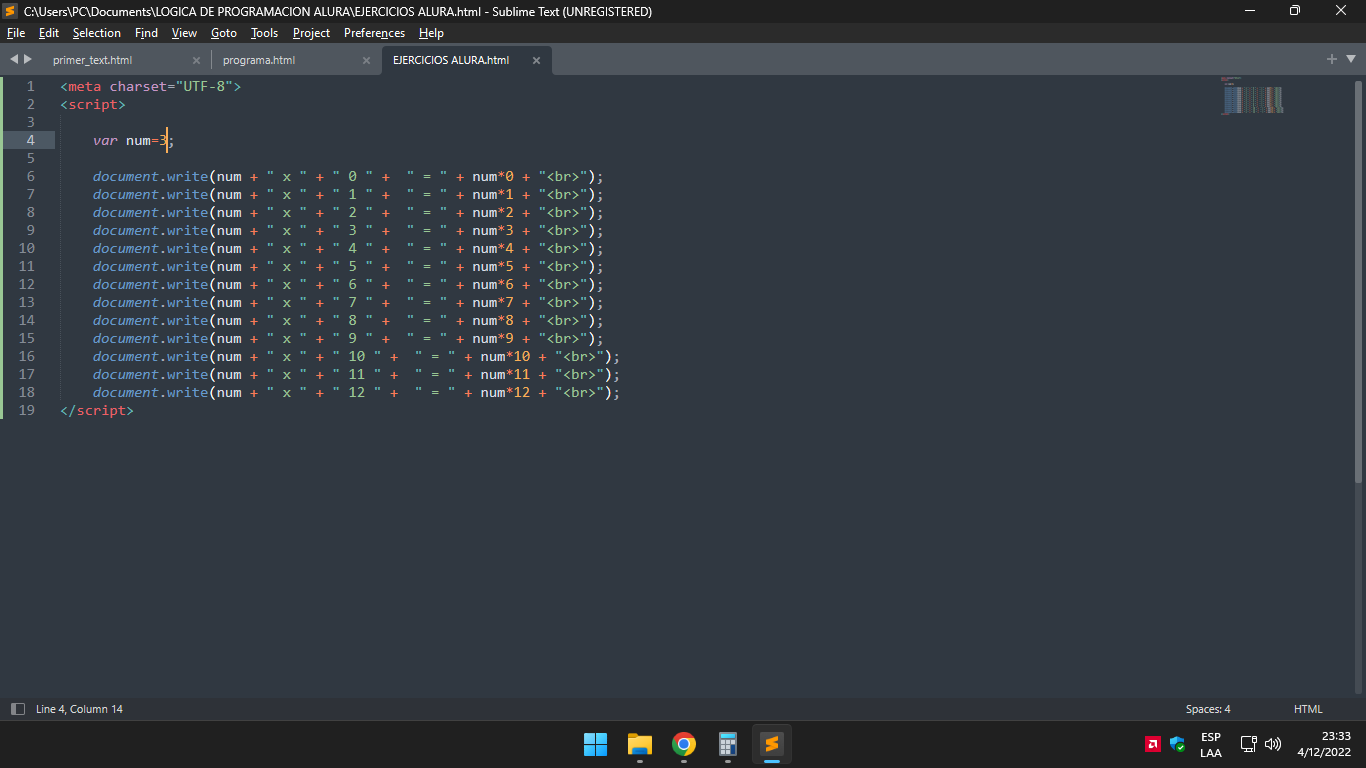Go to previous tab with left arrow
The width and height of the screenshot is (1366, 768).
pos(14,59)
